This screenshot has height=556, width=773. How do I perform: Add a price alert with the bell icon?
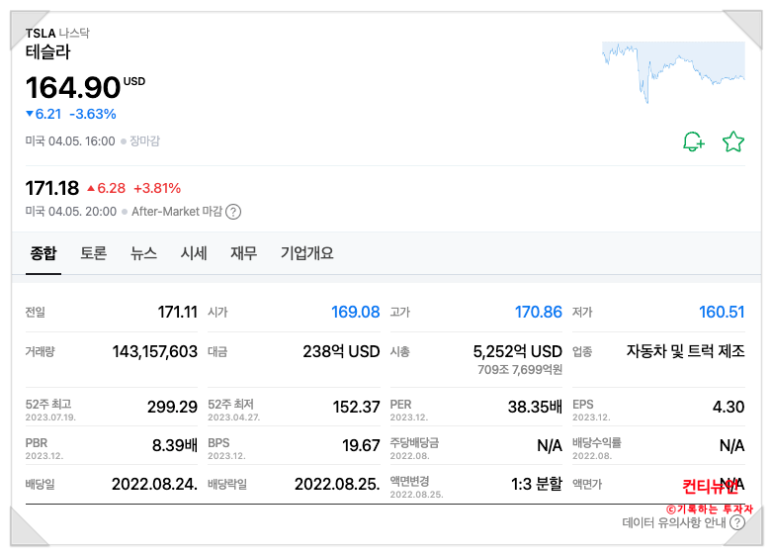point(694,141)
